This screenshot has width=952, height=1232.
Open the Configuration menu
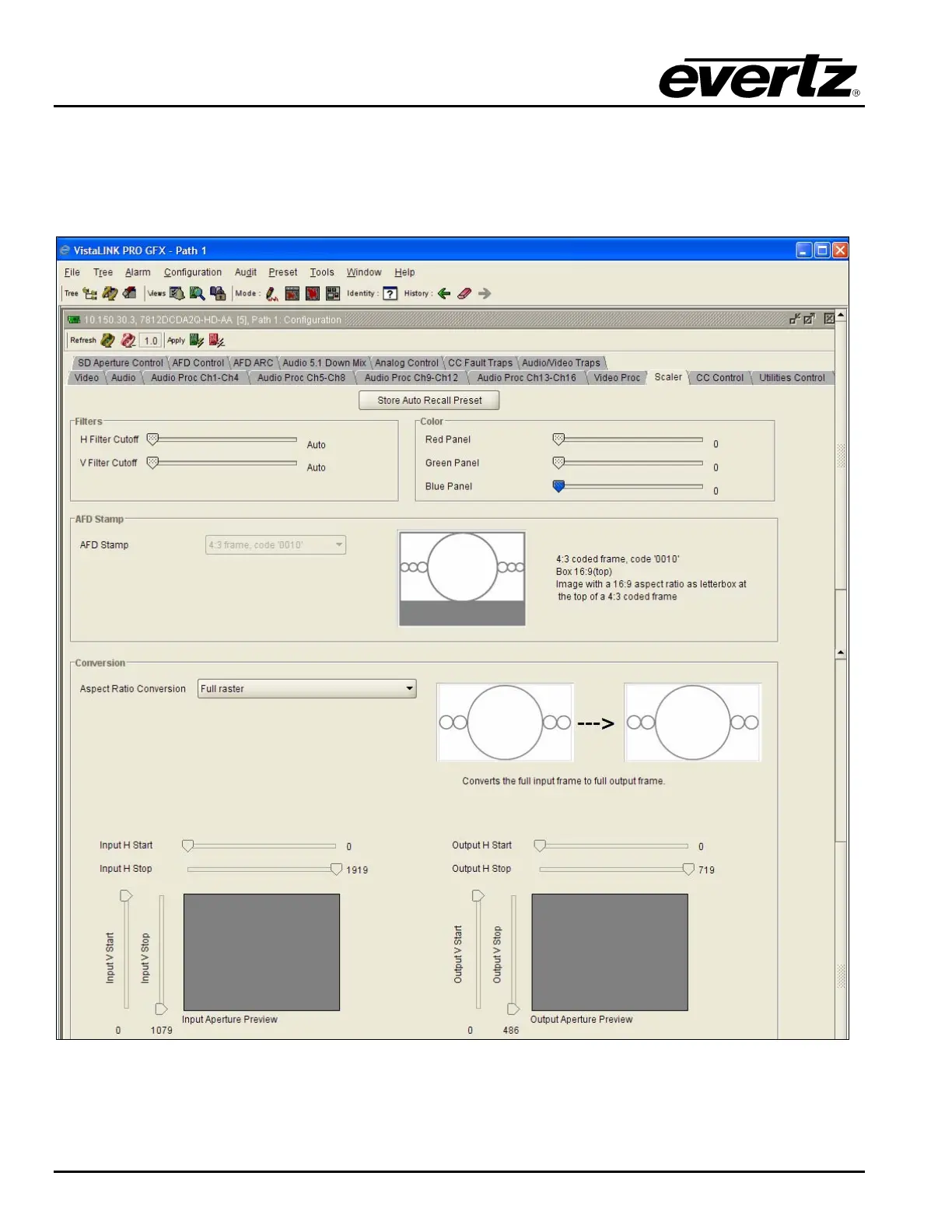pyautogui.click(x=192, y=272)
